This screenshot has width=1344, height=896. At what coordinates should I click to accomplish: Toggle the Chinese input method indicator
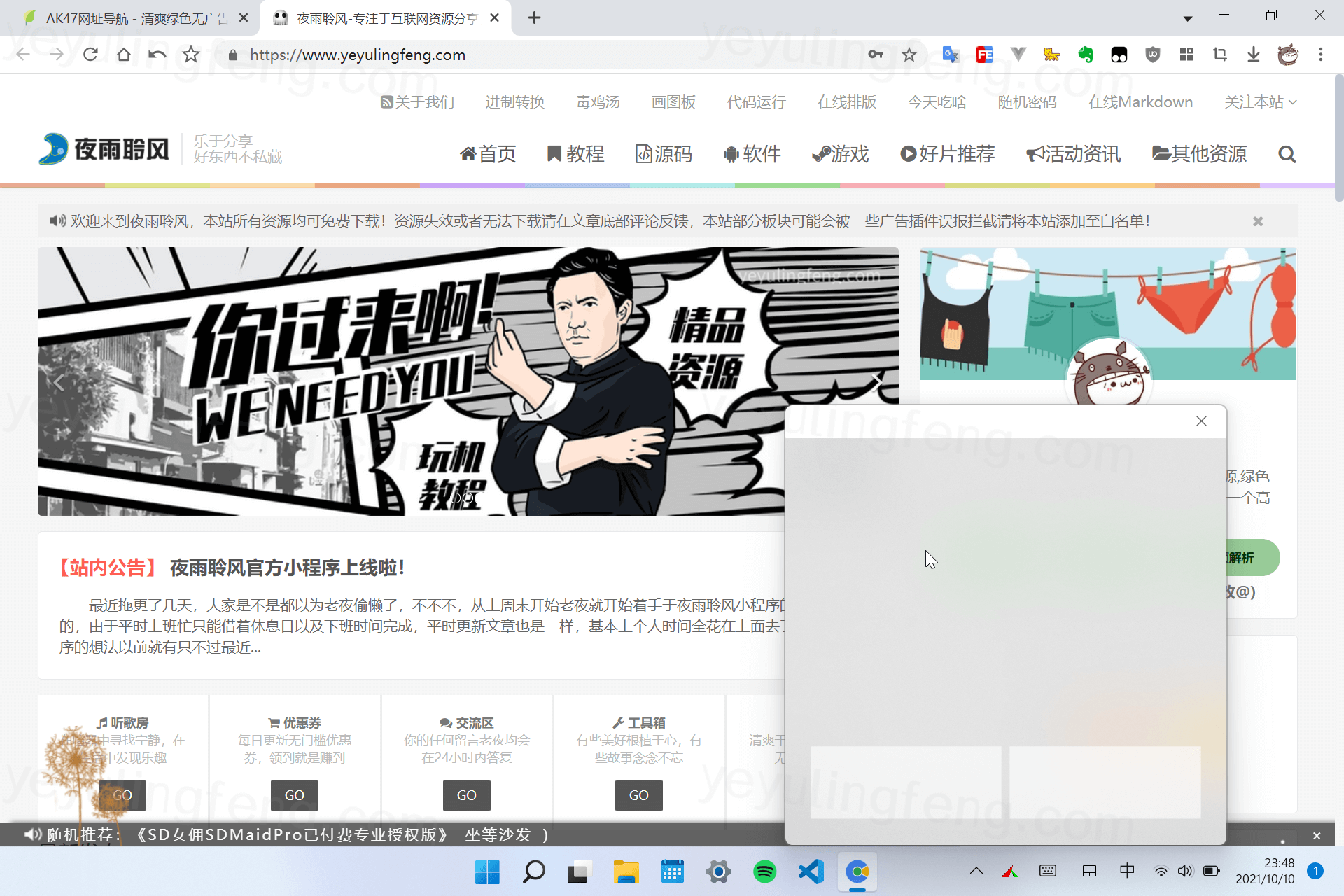pos(1127,871)
